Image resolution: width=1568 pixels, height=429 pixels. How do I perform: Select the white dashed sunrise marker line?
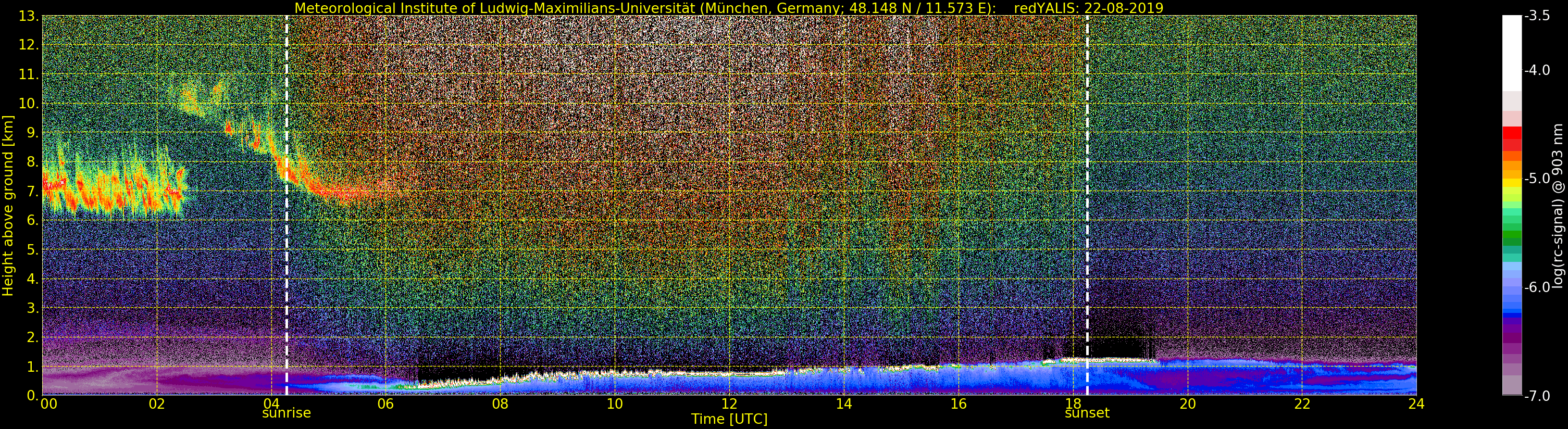pyautogui.click(x=287, y=205)
